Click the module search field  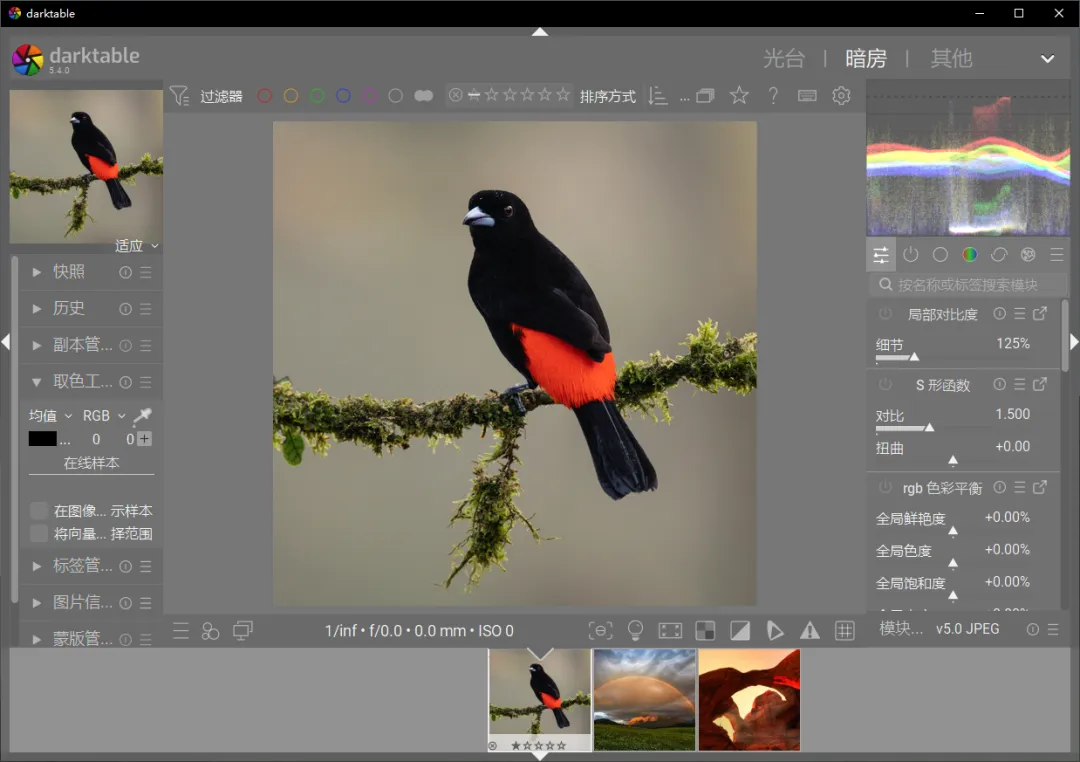[x=968, y=285]
